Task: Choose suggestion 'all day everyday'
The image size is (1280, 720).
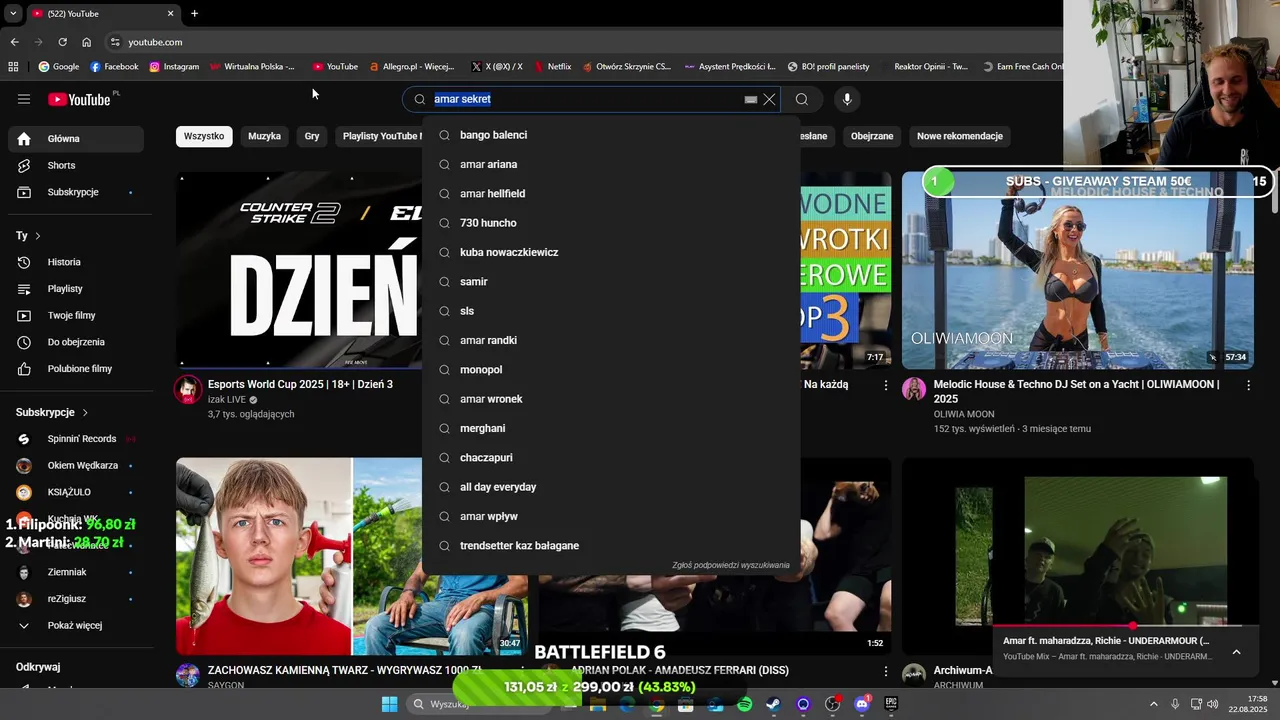Action: (611, 487)
